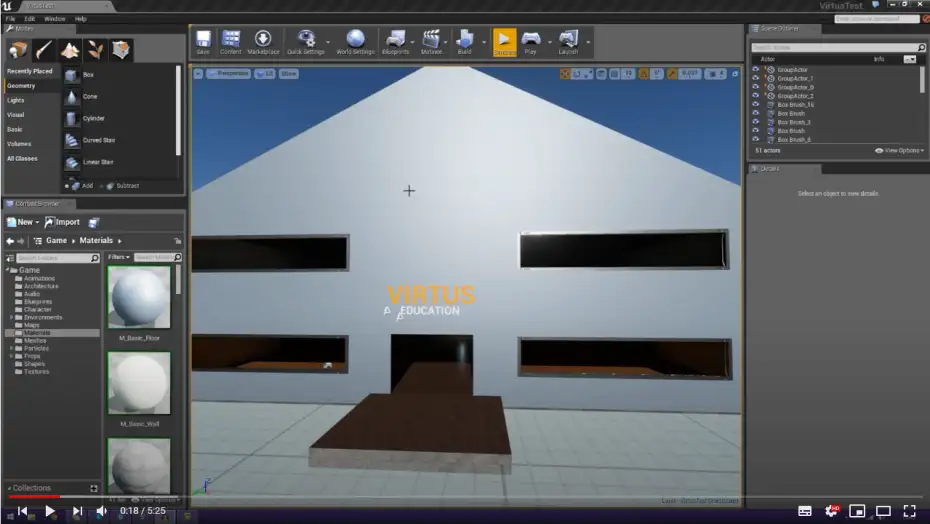930x524 pixels.
Task: Click the Import button
Action: [x=62, y=223]
